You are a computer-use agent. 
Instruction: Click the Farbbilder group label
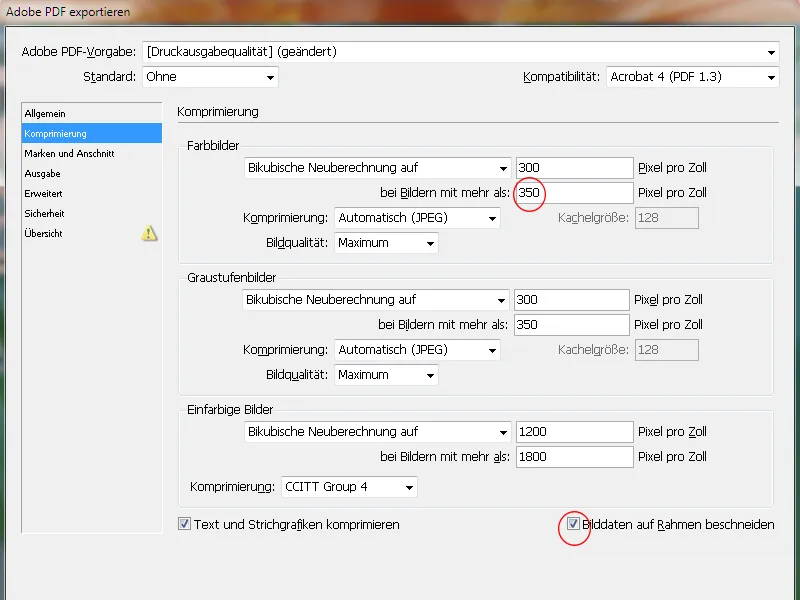click(x=213, y=146)
